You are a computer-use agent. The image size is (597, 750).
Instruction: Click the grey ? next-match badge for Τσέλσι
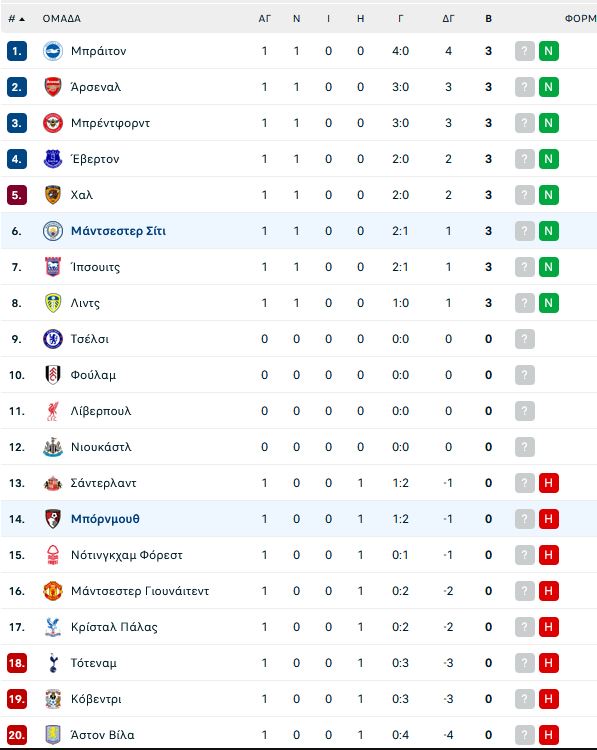click(x=525, y=339)
